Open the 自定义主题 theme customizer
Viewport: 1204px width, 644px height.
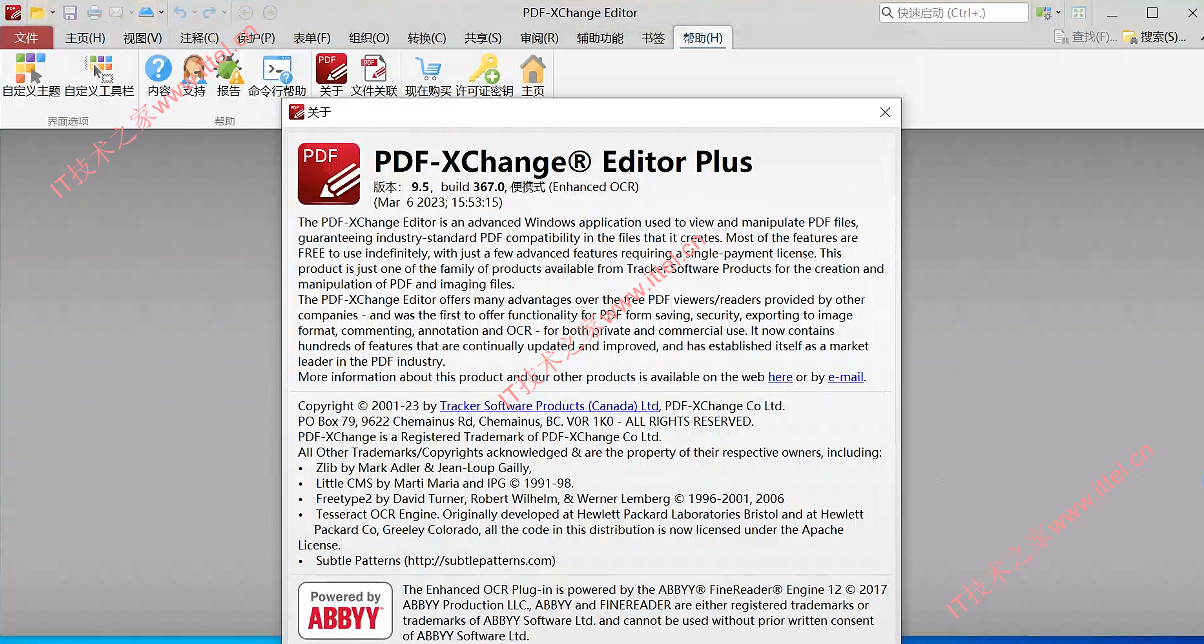[x=31, y=75]
